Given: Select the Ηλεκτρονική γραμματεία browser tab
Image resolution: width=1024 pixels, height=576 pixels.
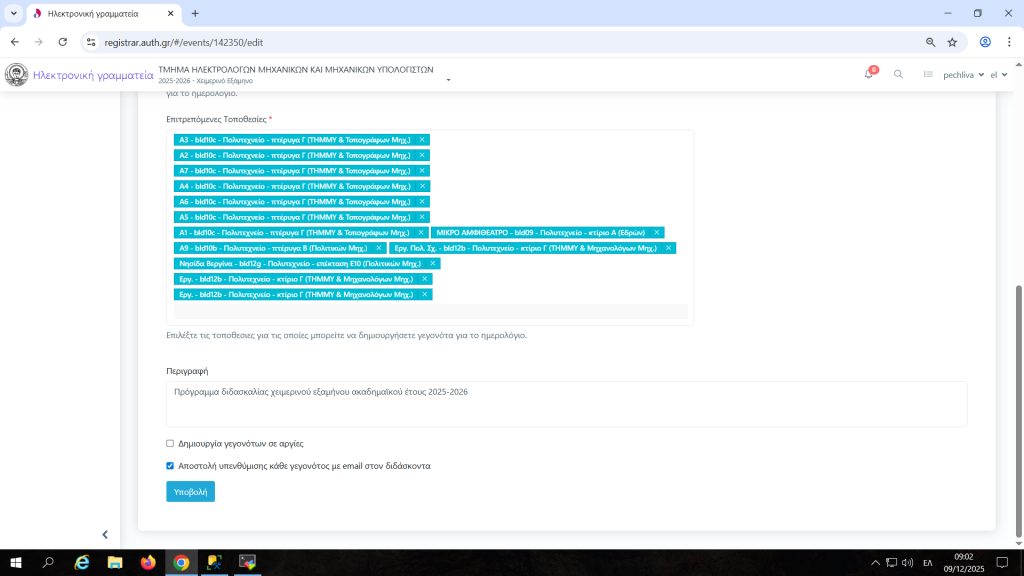Looking at the screenshot, I should tap(100, 14).
